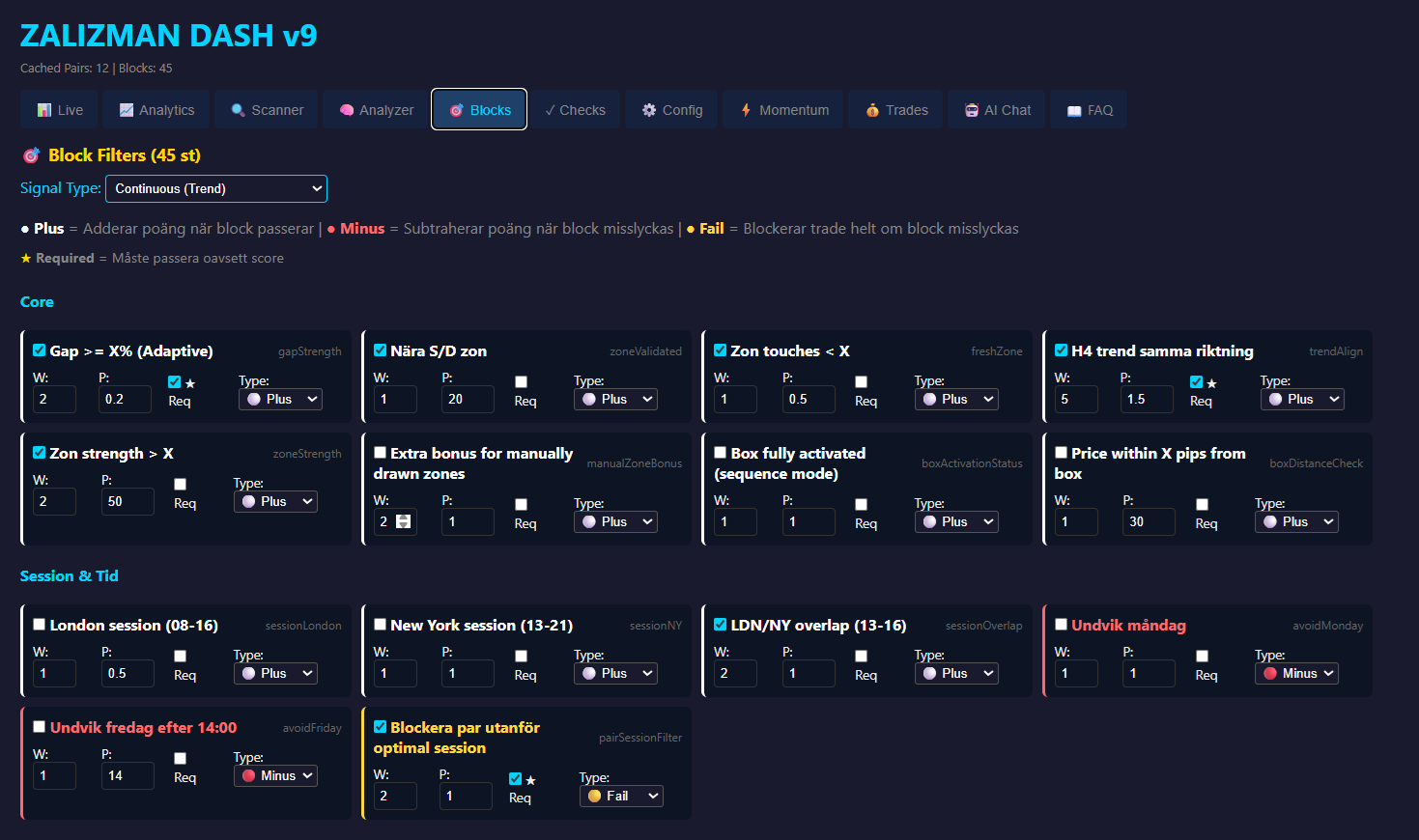
Task: Click the W stepper in Extra bonus block
Action: tap(404, 521)
